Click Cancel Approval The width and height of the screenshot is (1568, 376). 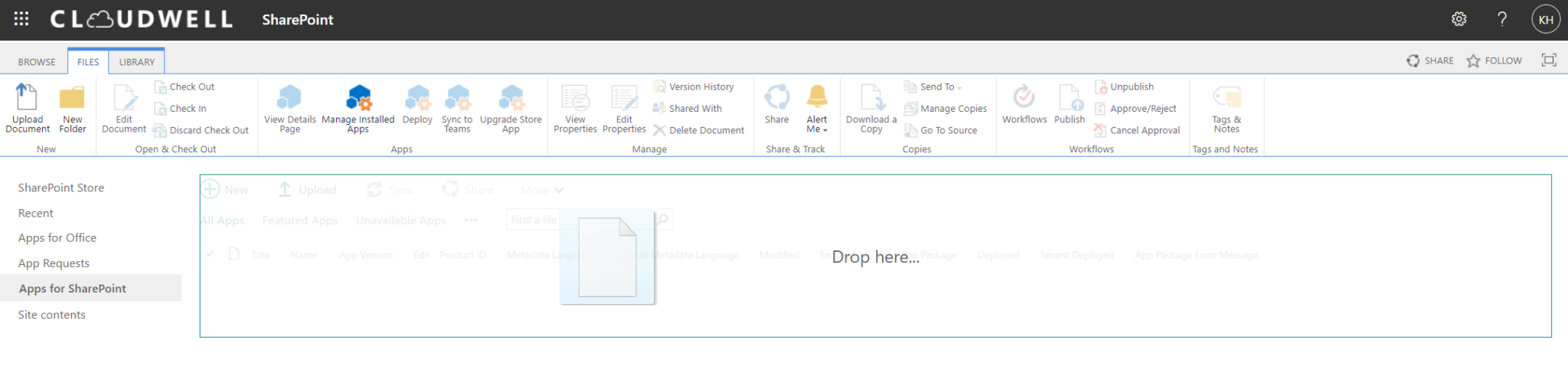click(1137, 130)
